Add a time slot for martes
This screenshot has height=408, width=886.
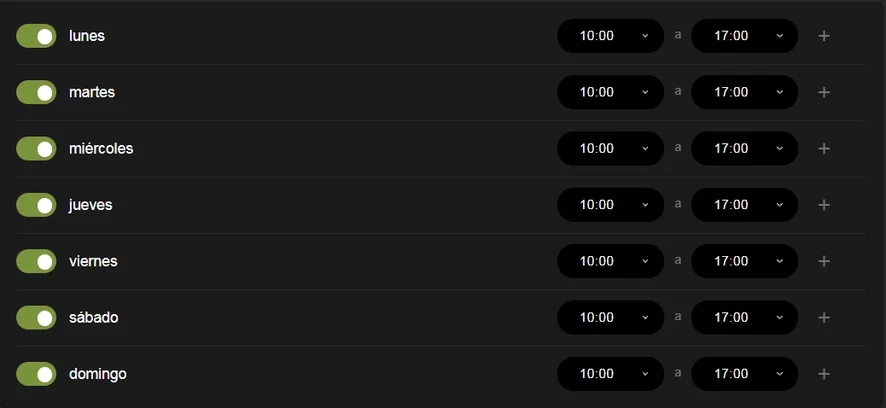click(824, 92)
